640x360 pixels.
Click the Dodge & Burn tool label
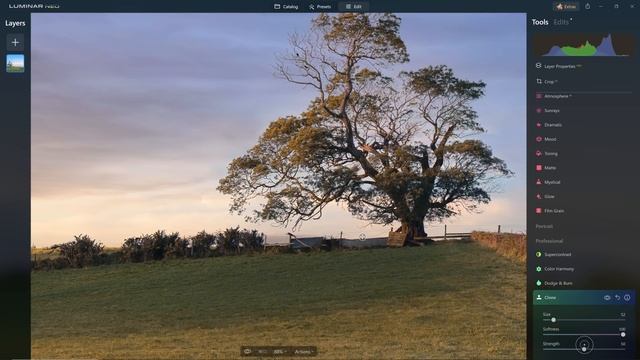point(558,283)
